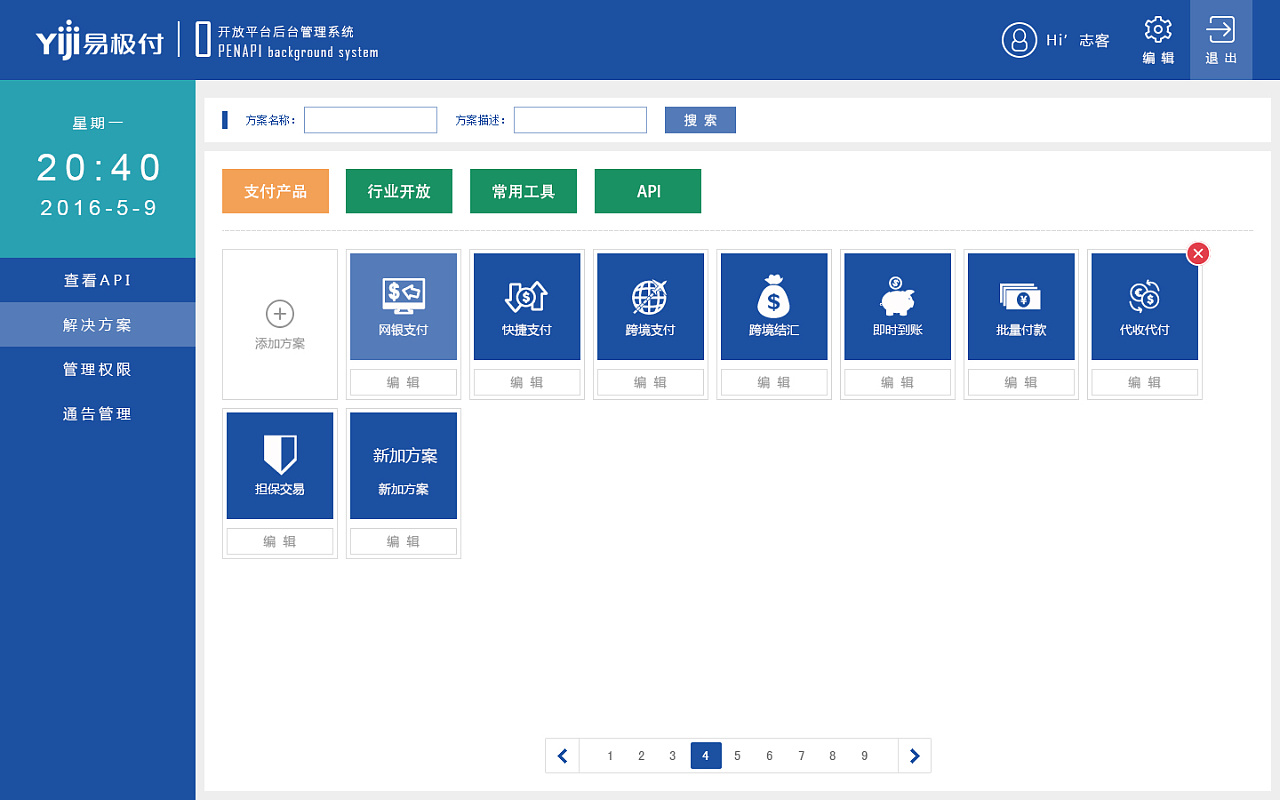Select the 支付产品 tab
The height and width of the screenshot is (800, 1280).
(x=275, y=191)
